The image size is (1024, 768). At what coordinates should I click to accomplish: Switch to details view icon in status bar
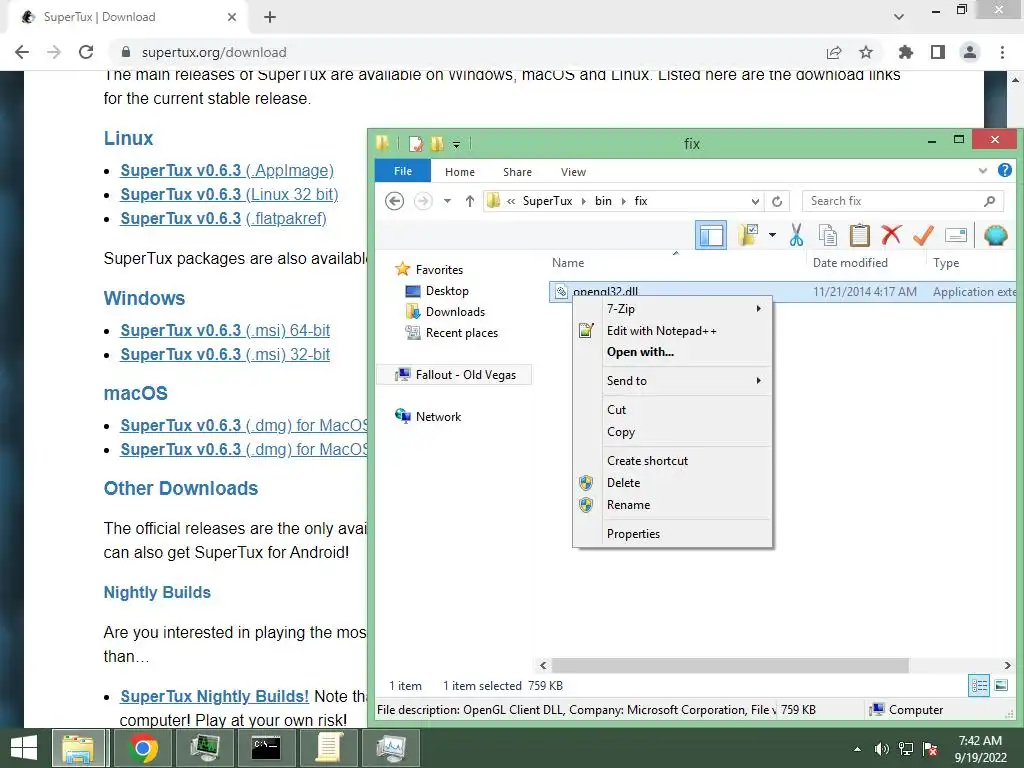979,685
